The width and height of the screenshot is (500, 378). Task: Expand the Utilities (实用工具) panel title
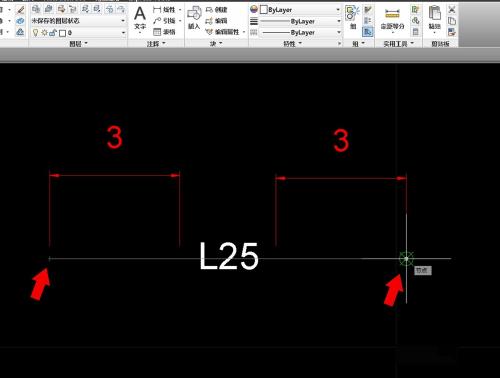click(398, 44)
